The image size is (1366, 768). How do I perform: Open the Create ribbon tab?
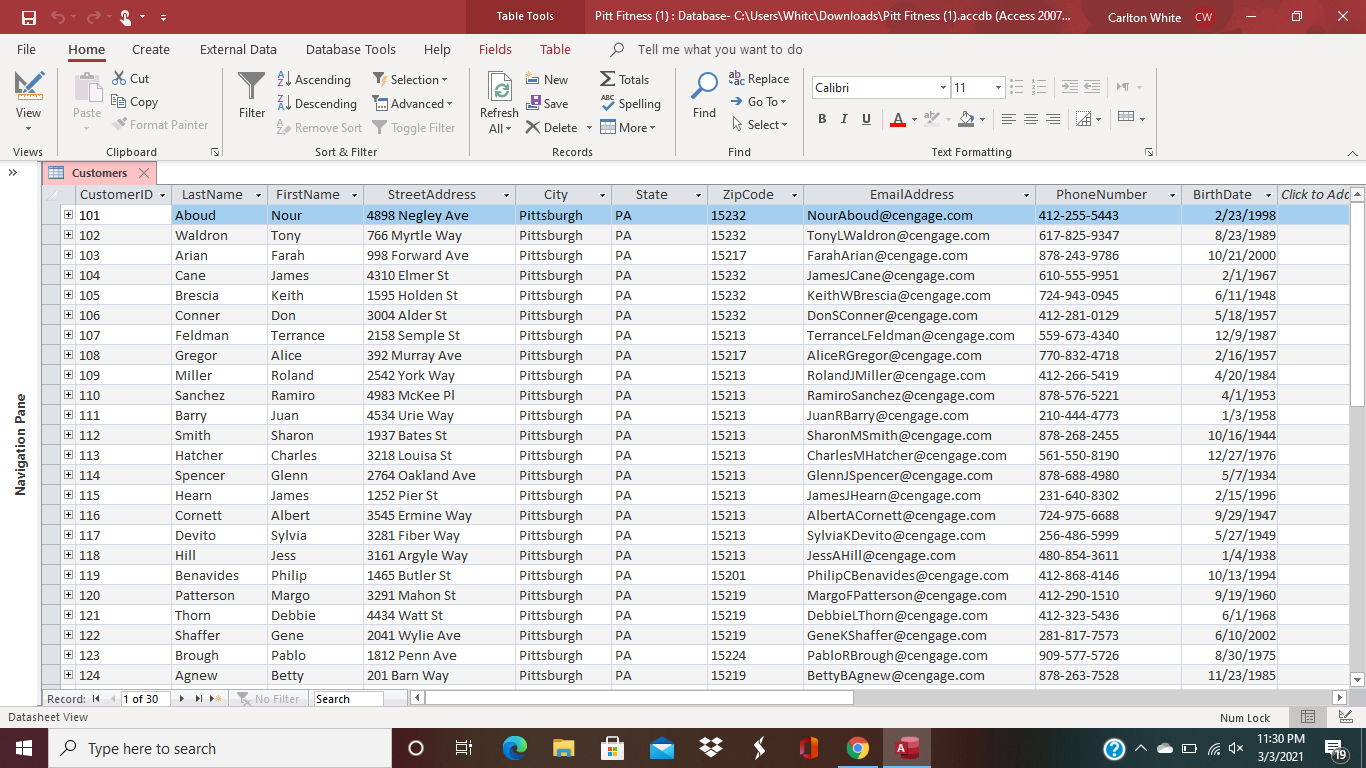click(x=151, y=49)
